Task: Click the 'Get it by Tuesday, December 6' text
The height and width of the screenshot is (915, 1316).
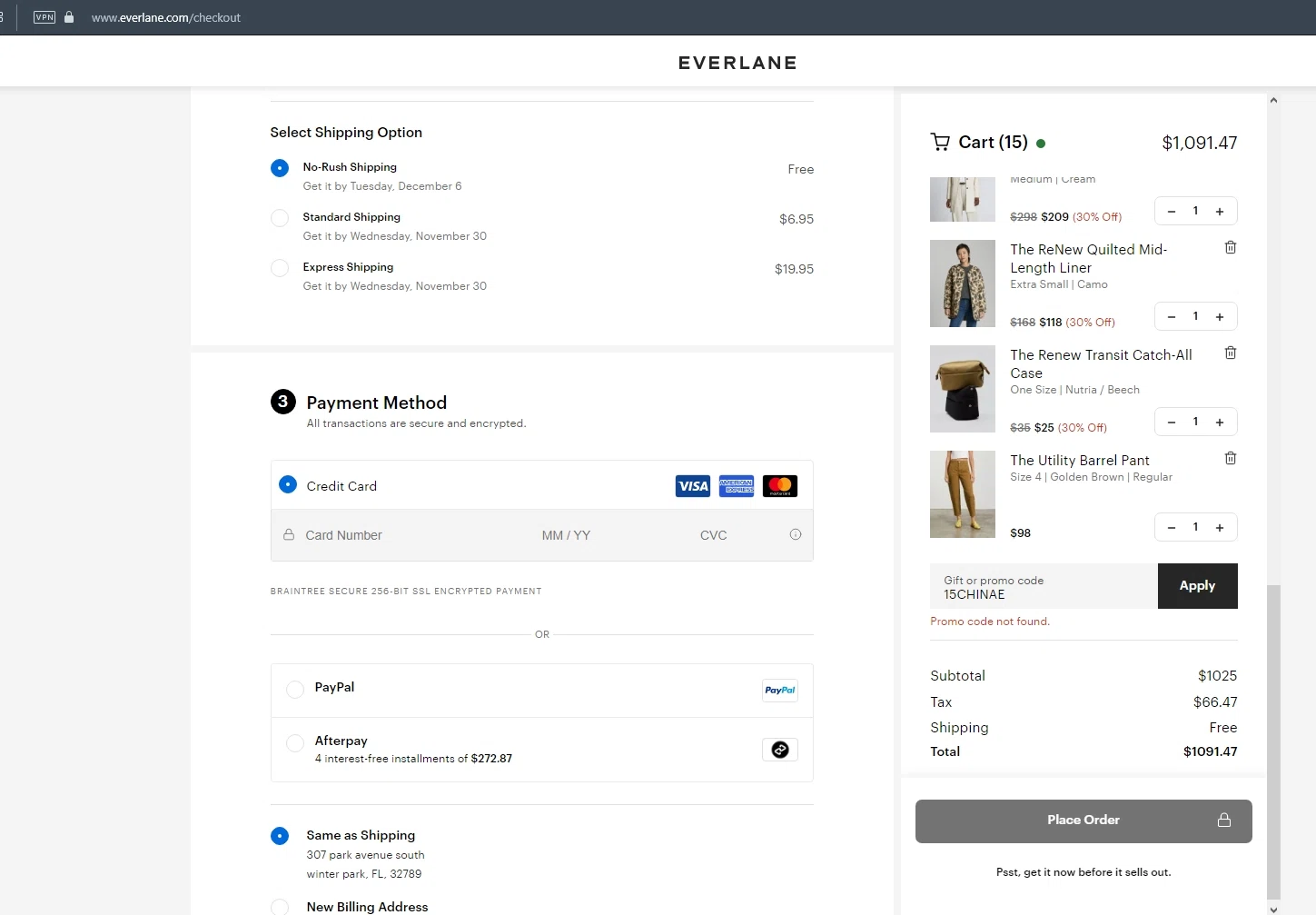Action: [x=382, y=186]
